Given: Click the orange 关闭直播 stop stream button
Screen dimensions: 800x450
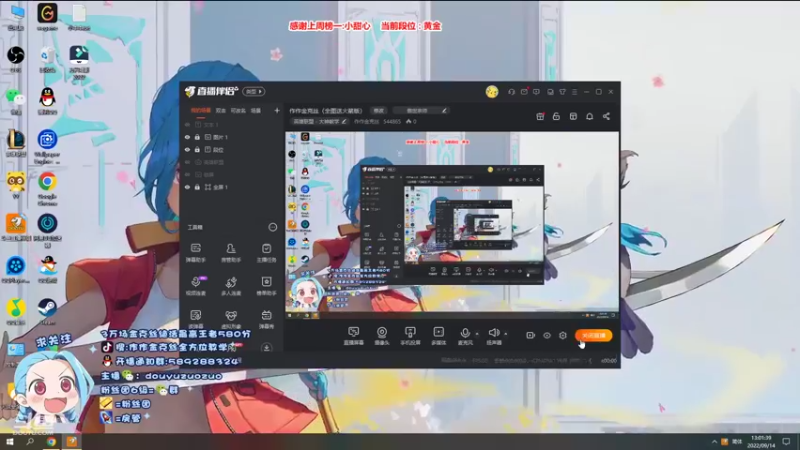Looking at the screenshot, I should (x=594, y=335).
